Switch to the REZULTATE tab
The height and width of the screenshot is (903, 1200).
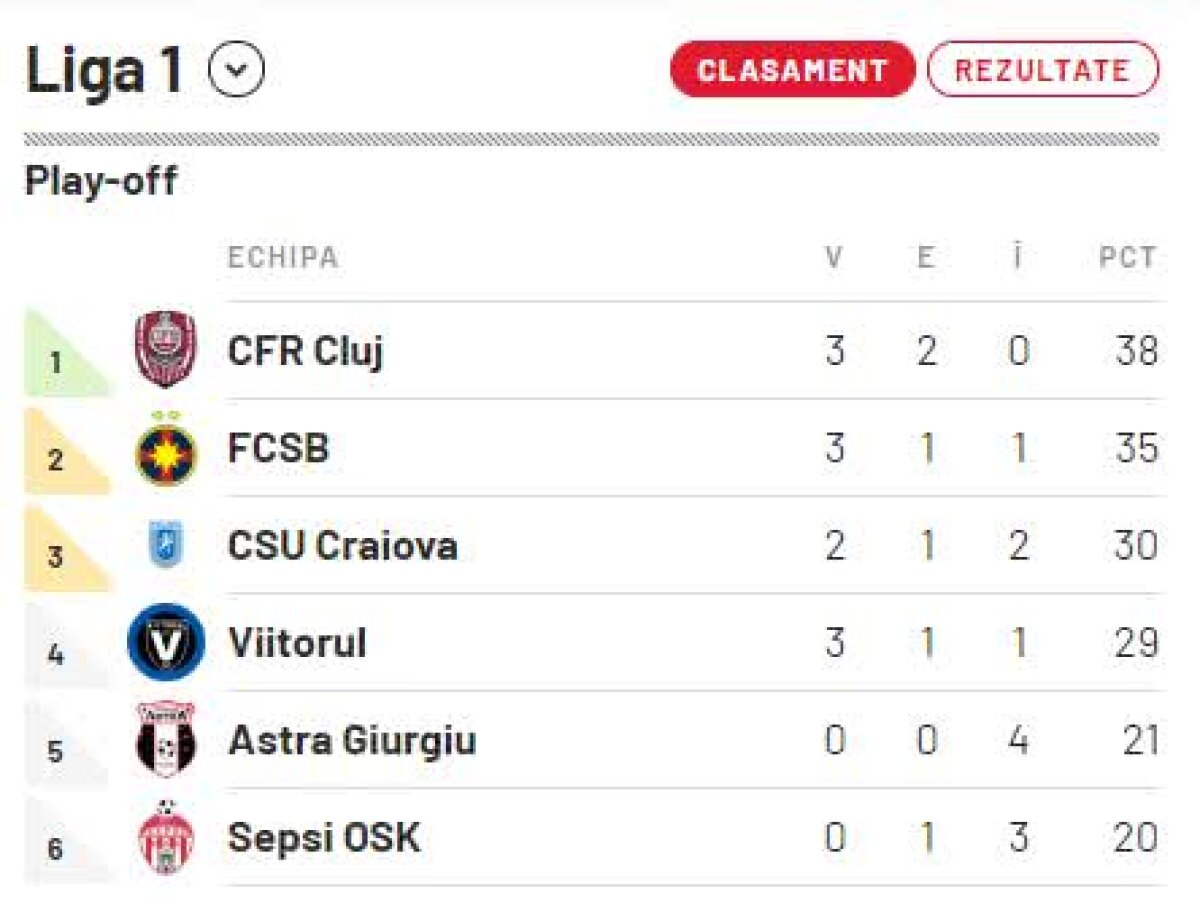pyautogui.click(x=1042, y=69)
